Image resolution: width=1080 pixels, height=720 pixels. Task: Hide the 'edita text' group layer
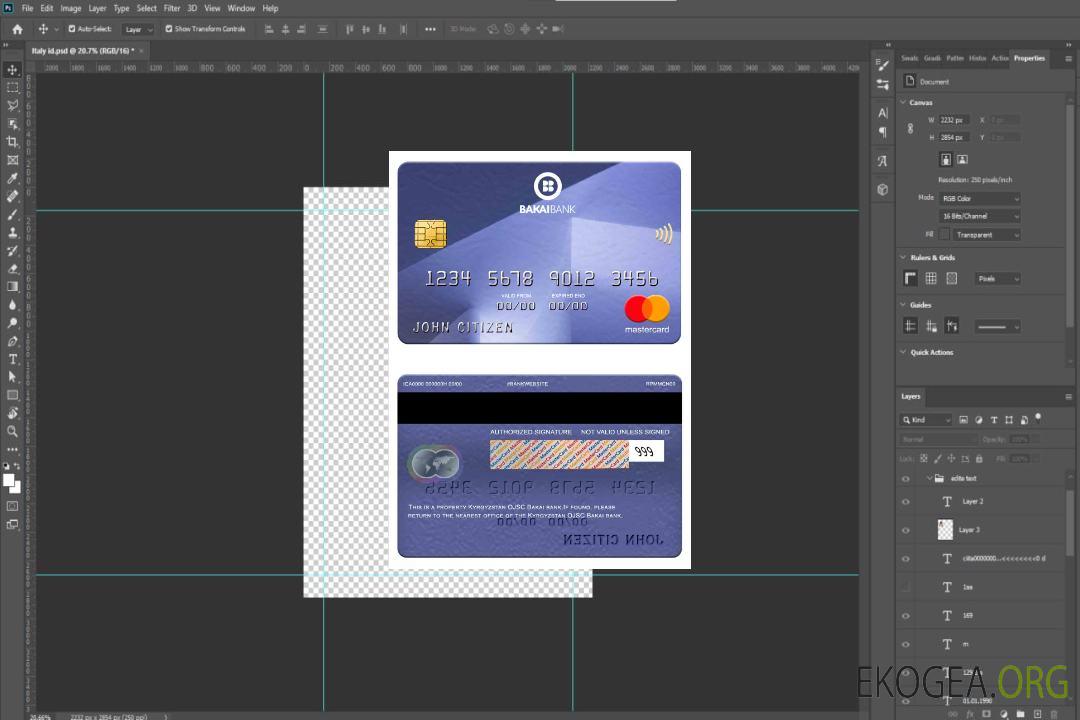[906, 479]
